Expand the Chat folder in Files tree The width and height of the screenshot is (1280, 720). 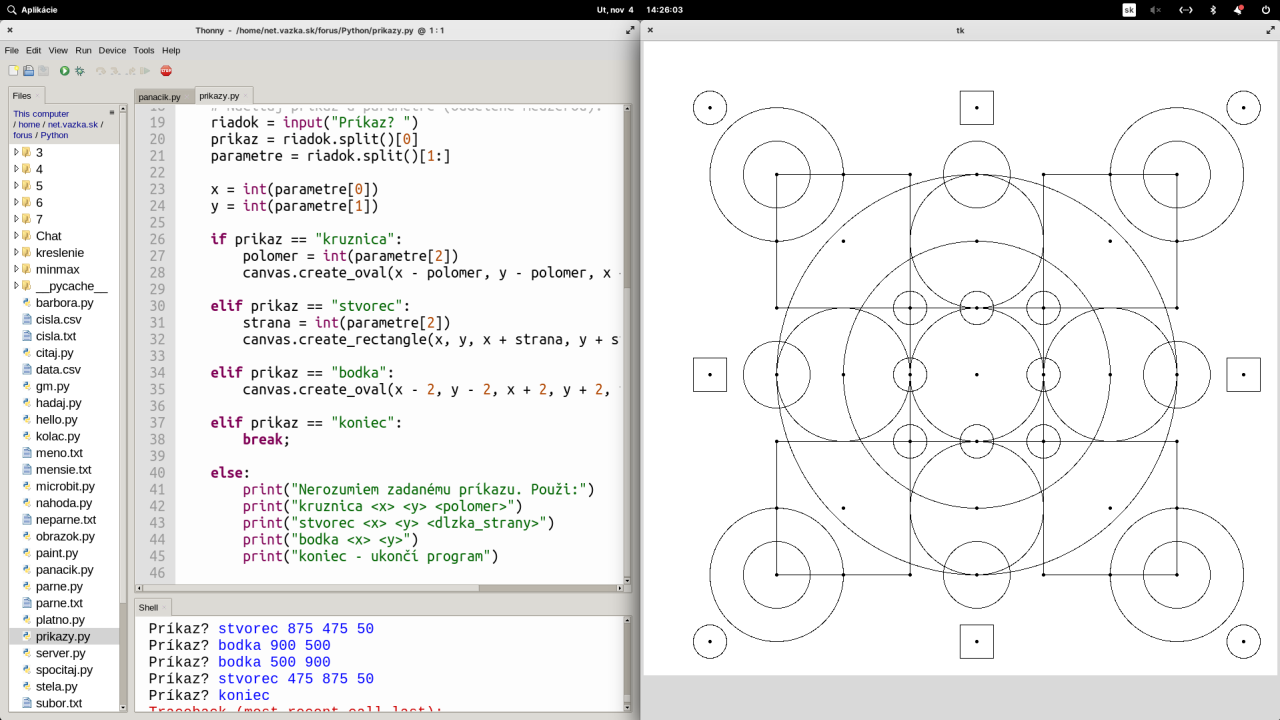(x=16, y=236)
